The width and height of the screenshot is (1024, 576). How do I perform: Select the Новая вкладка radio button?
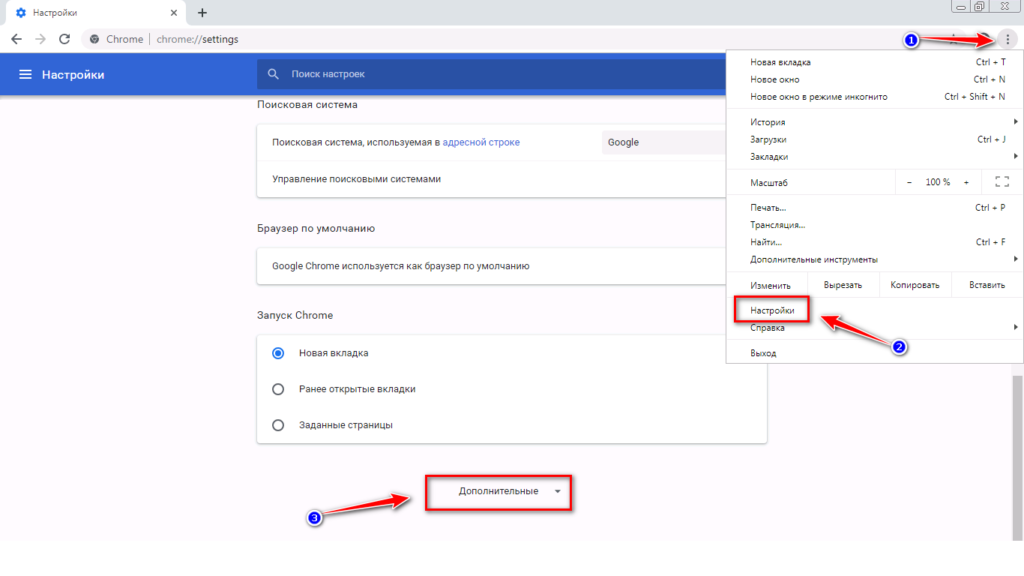278,353
